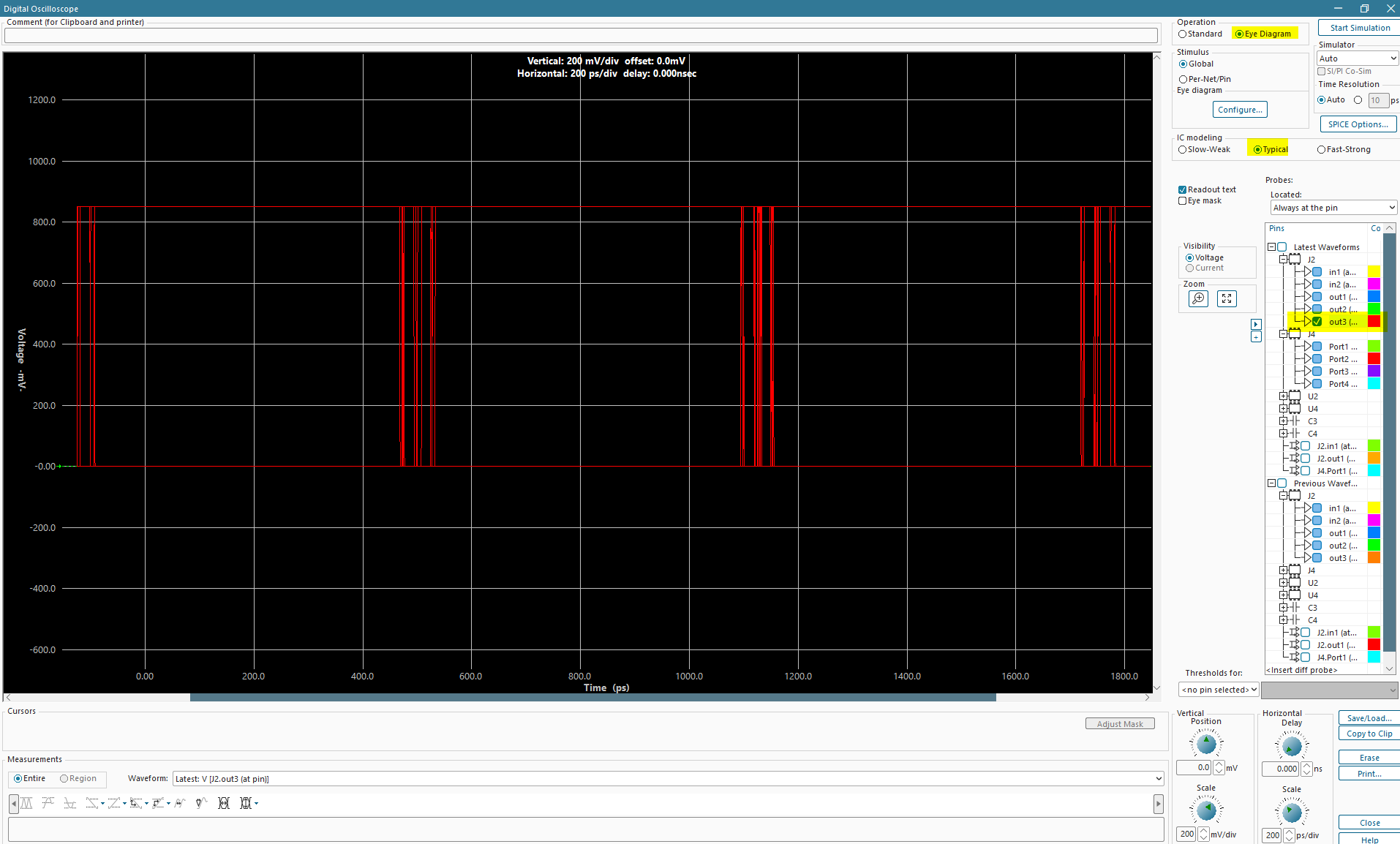The image size is (1400, 844).
Task: Open the probes Located dropdown
Action: [x=1332, y=208]
